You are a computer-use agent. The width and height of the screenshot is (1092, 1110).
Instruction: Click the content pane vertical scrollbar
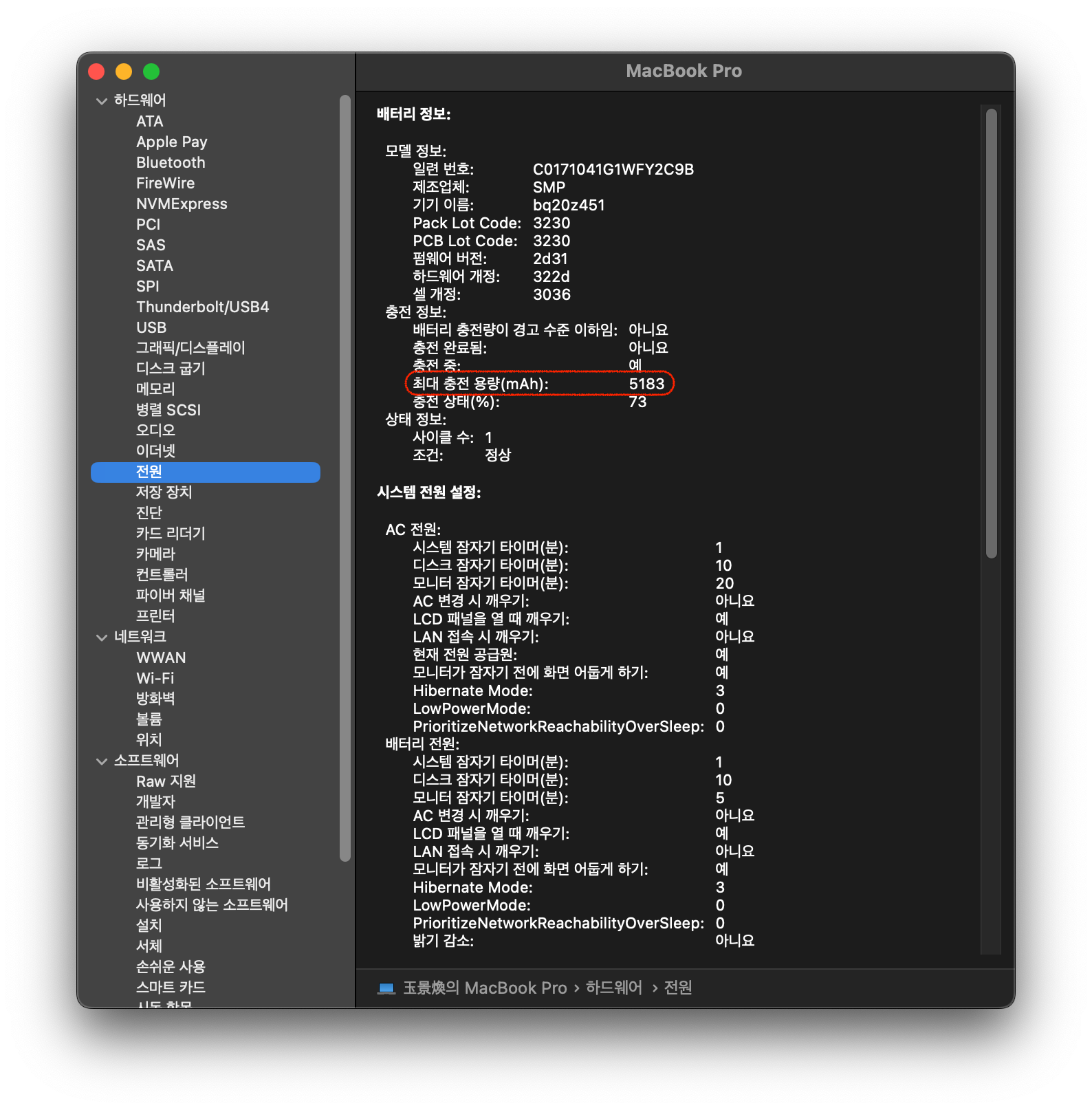(991, 333)
